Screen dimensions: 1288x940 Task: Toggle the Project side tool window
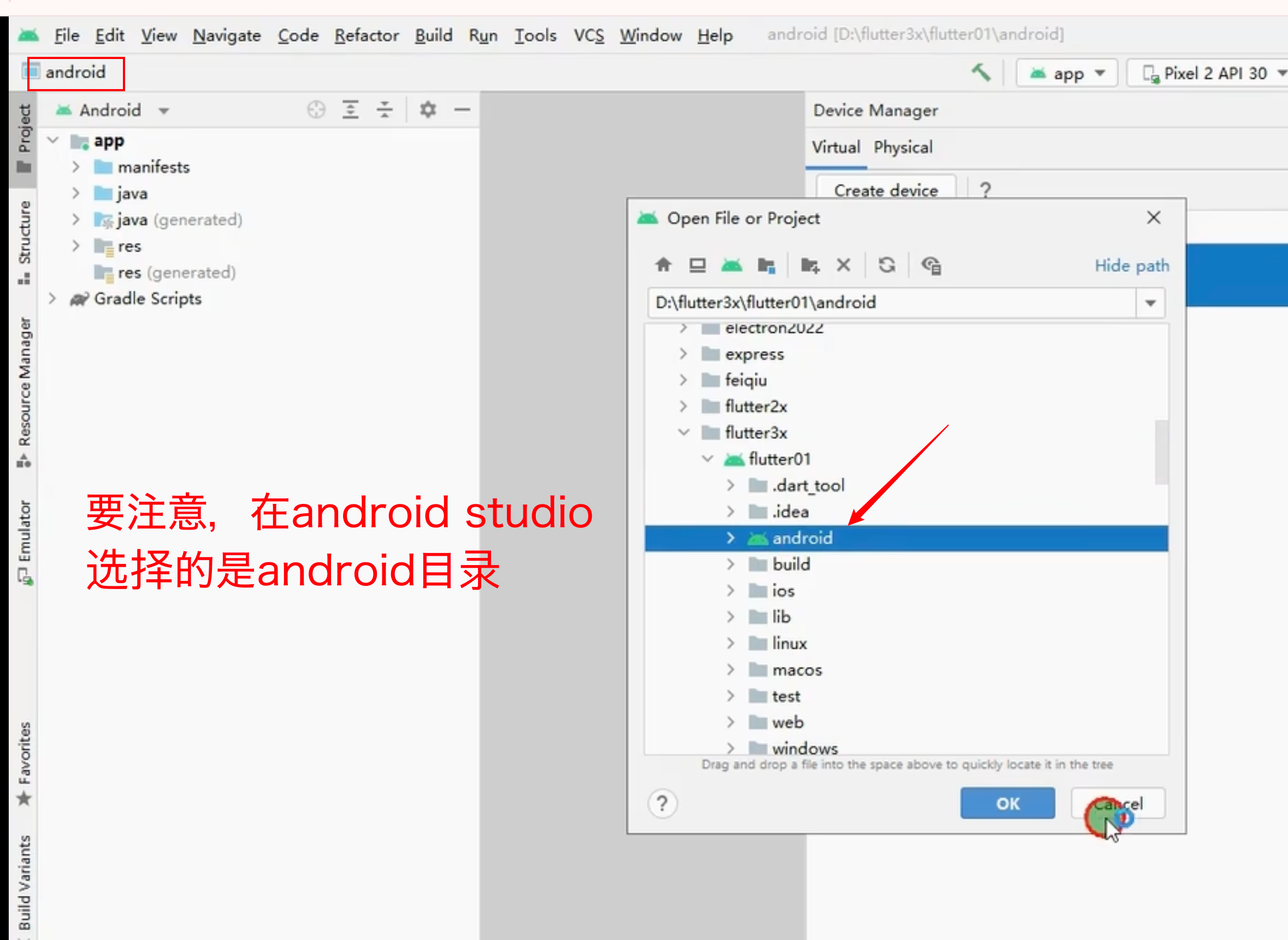pos(24,139)
